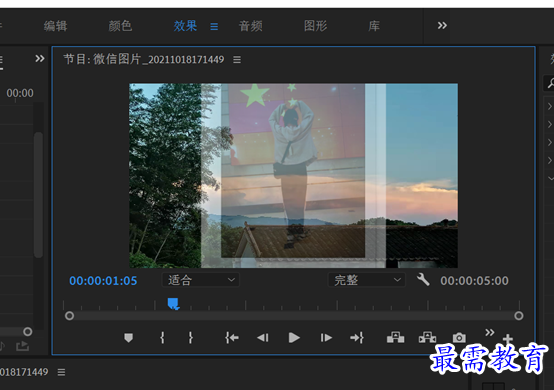Open the 音频 workspace tab
554x390 pixels.
point(251,26)
